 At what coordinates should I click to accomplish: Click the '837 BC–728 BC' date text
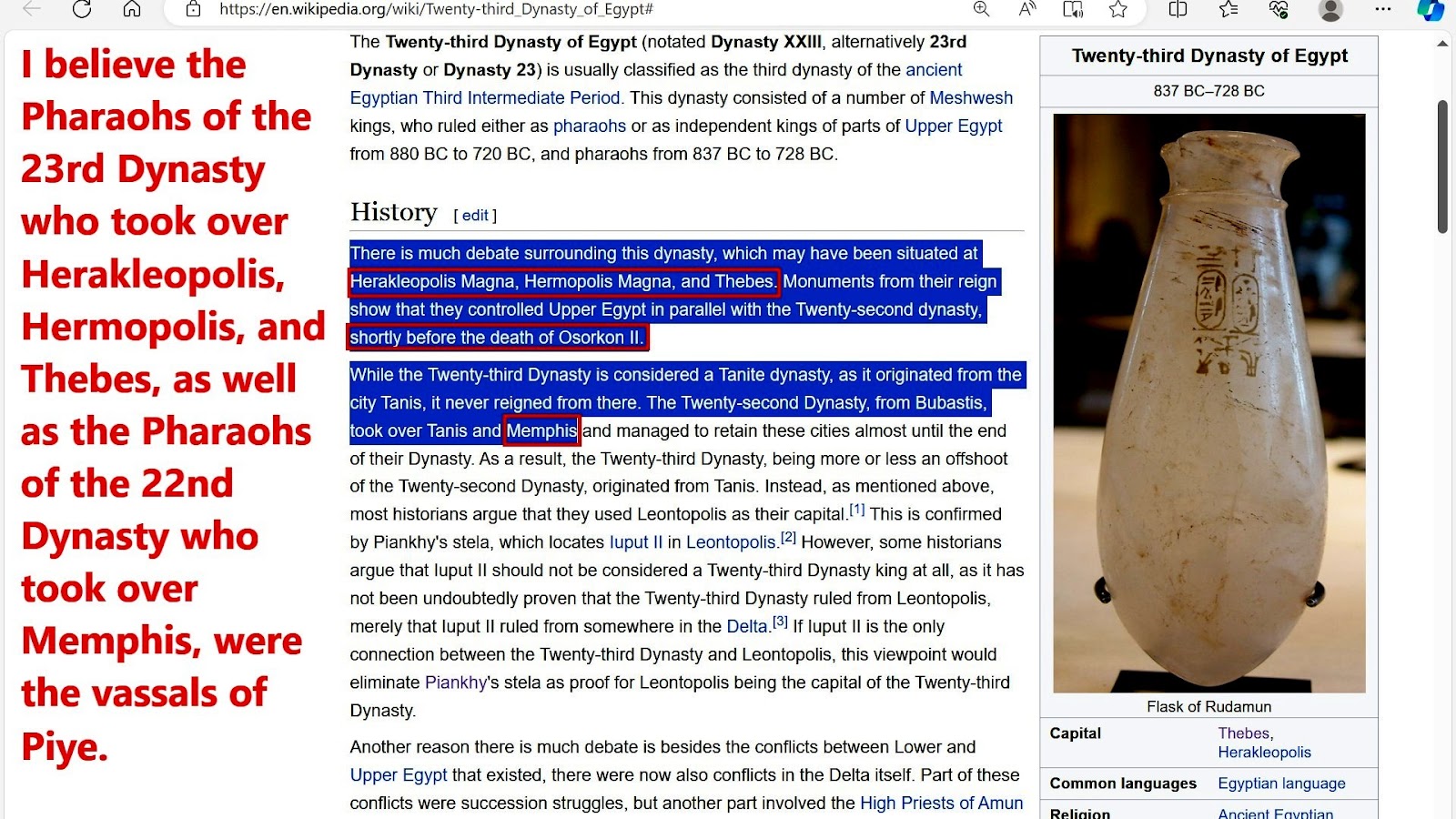point(1208,91)
